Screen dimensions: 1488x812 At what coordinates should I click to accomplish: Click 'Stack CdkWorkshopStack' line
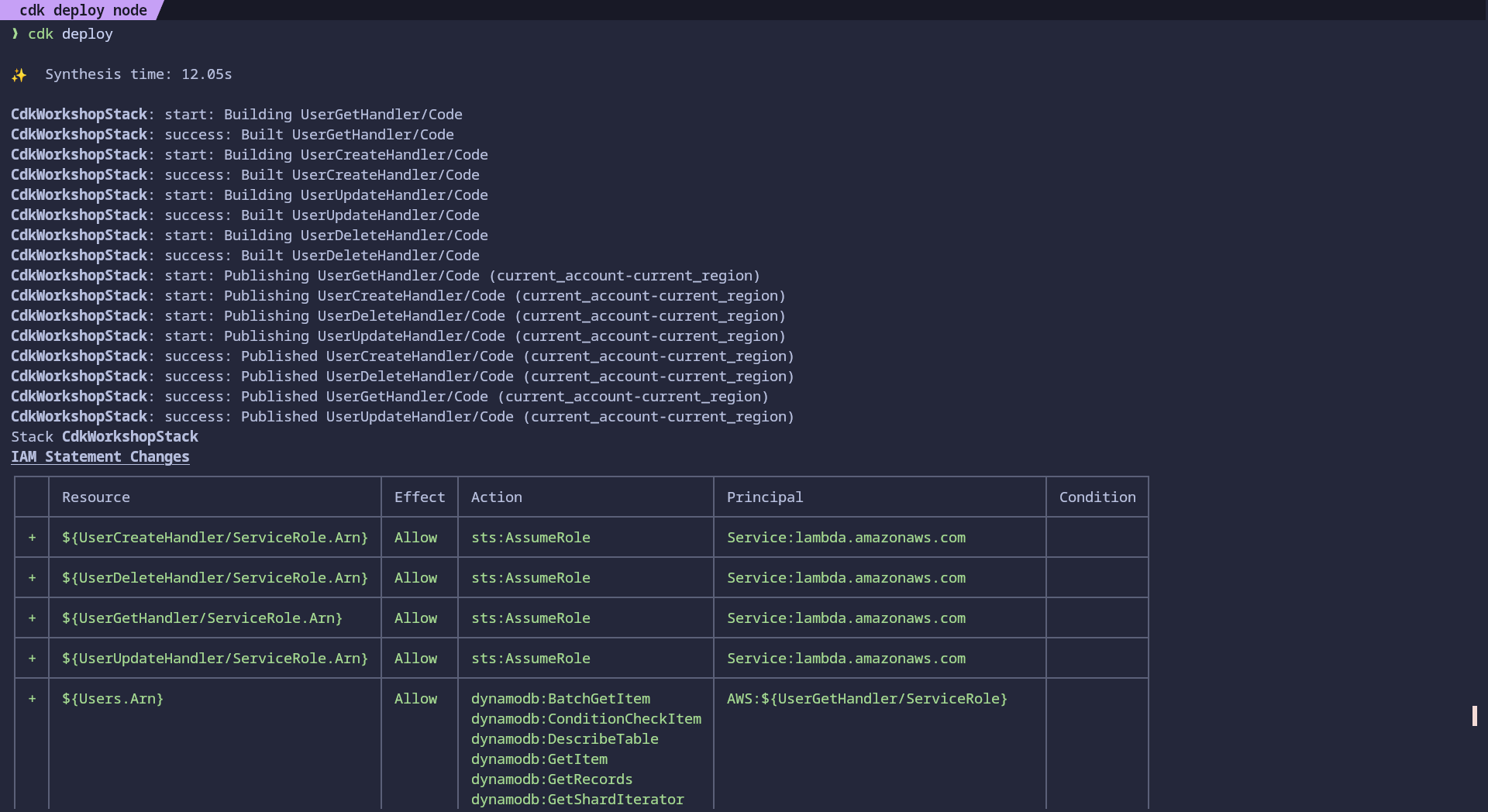[x=105, y=437]
